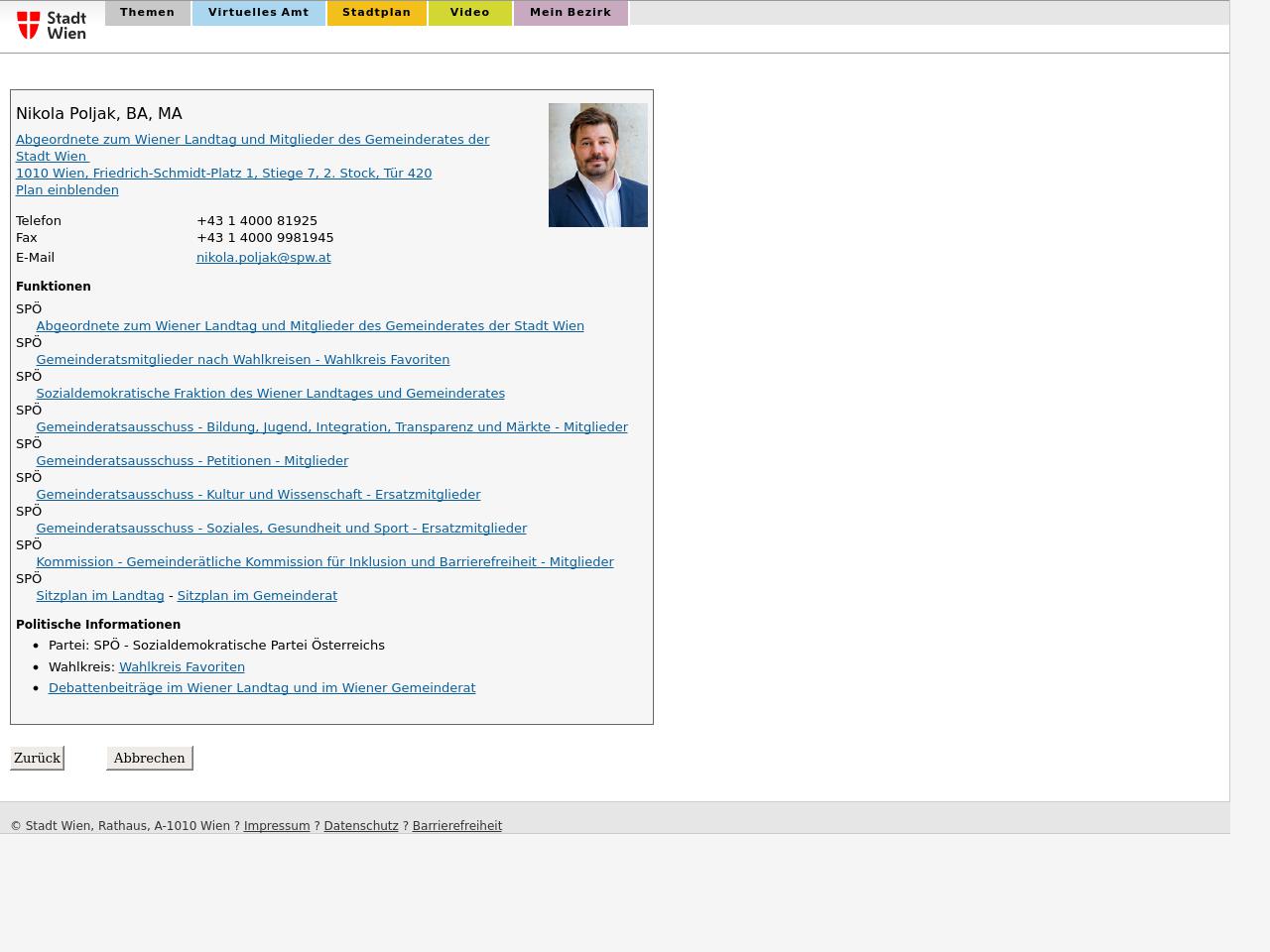Click the Stadt Wien logo
Image resolution: width=1270 pixels, height=952 pixels.
pyautogui.click(x=52, y=25)
